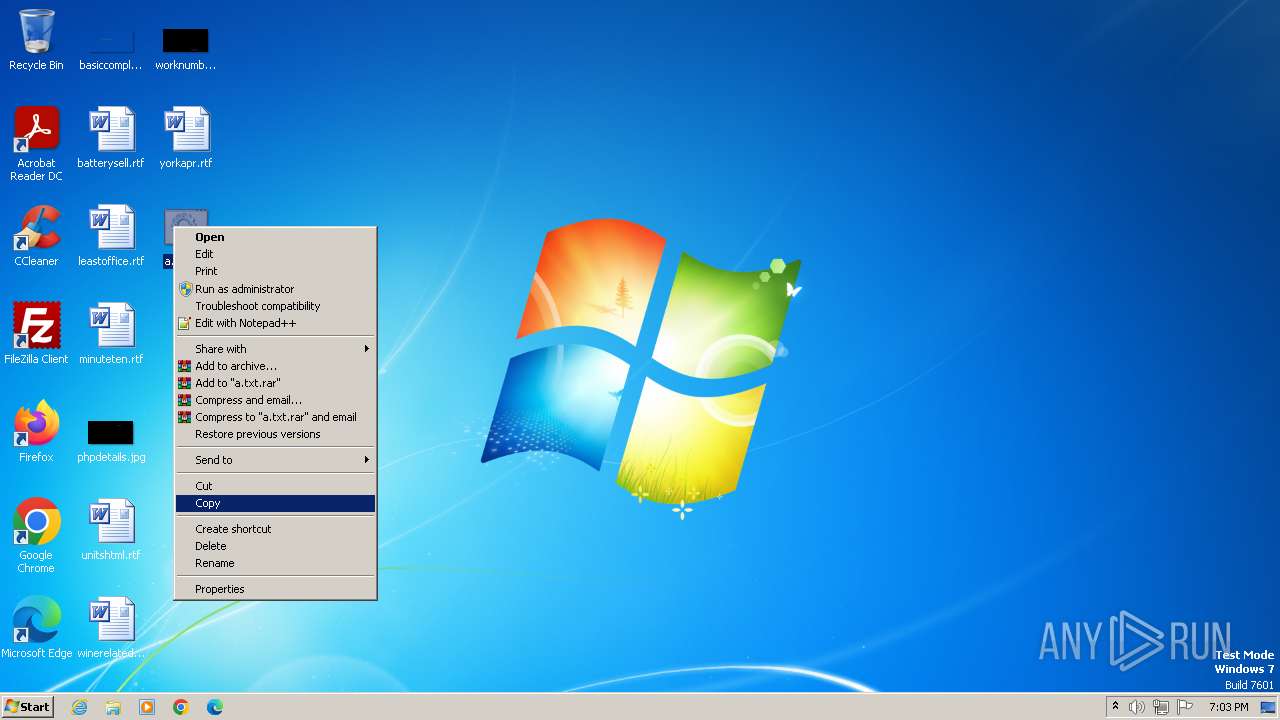Open the Recycle Bin desktop icon
1280x720 pixels.
coord(36,40)
